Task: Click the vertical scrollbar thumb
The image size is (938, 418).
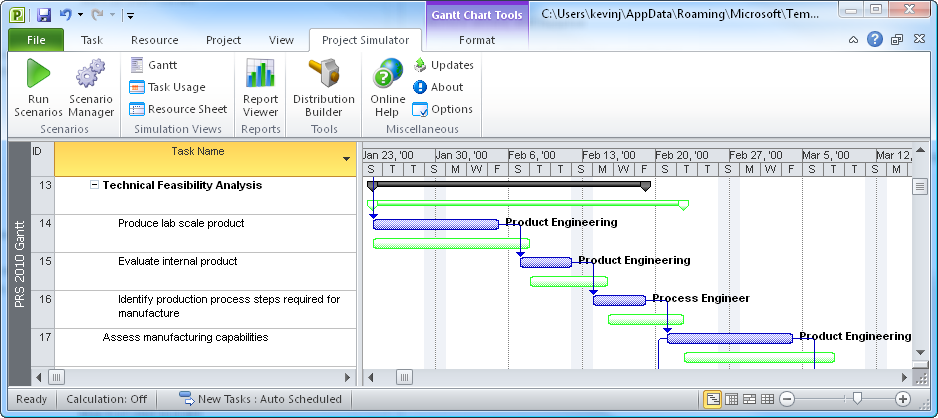Action: pyautogui.click(x=920, y=187)
